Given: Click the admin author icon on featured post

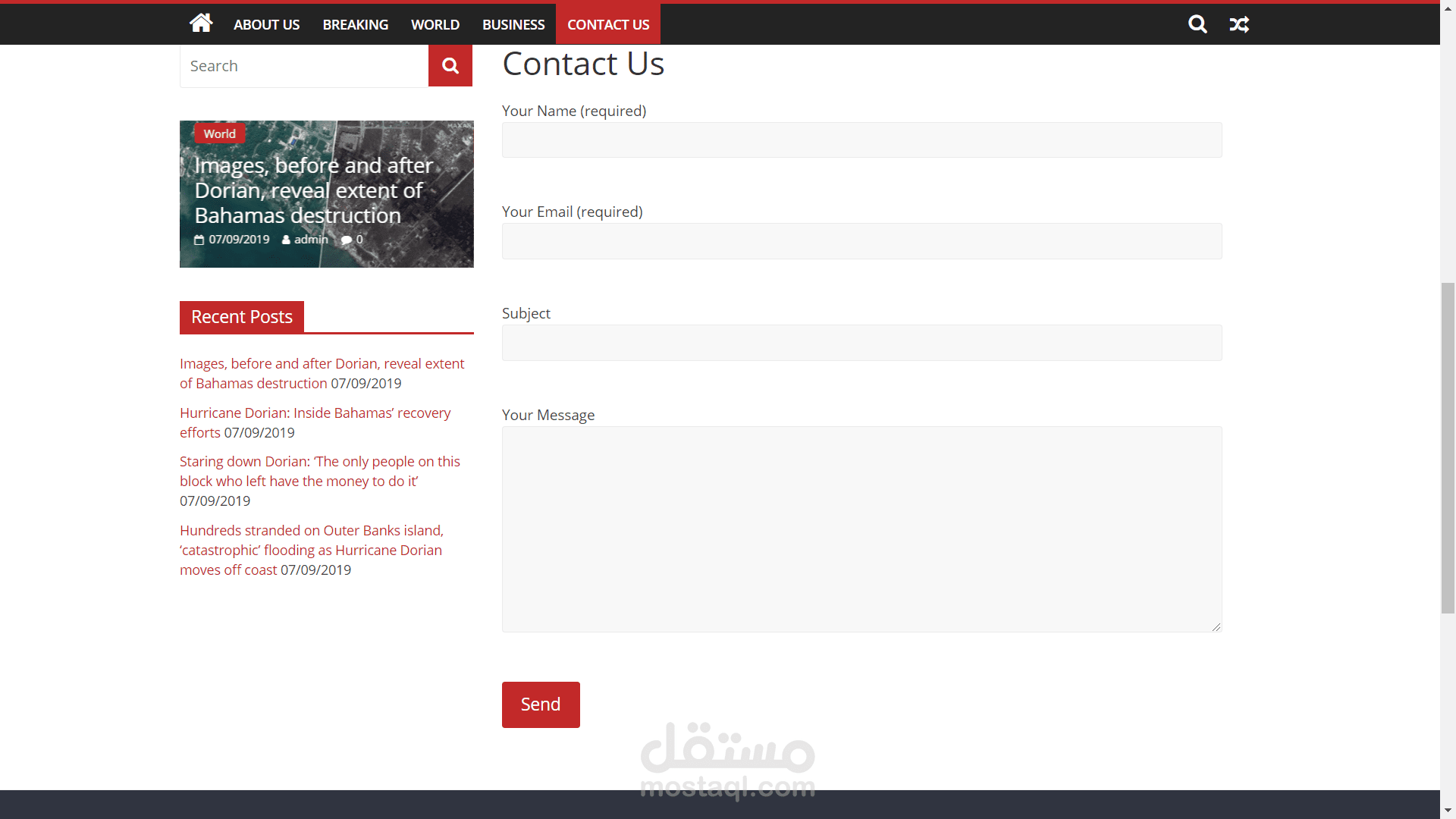Looking at the screenshot, I should click(286, 240).
